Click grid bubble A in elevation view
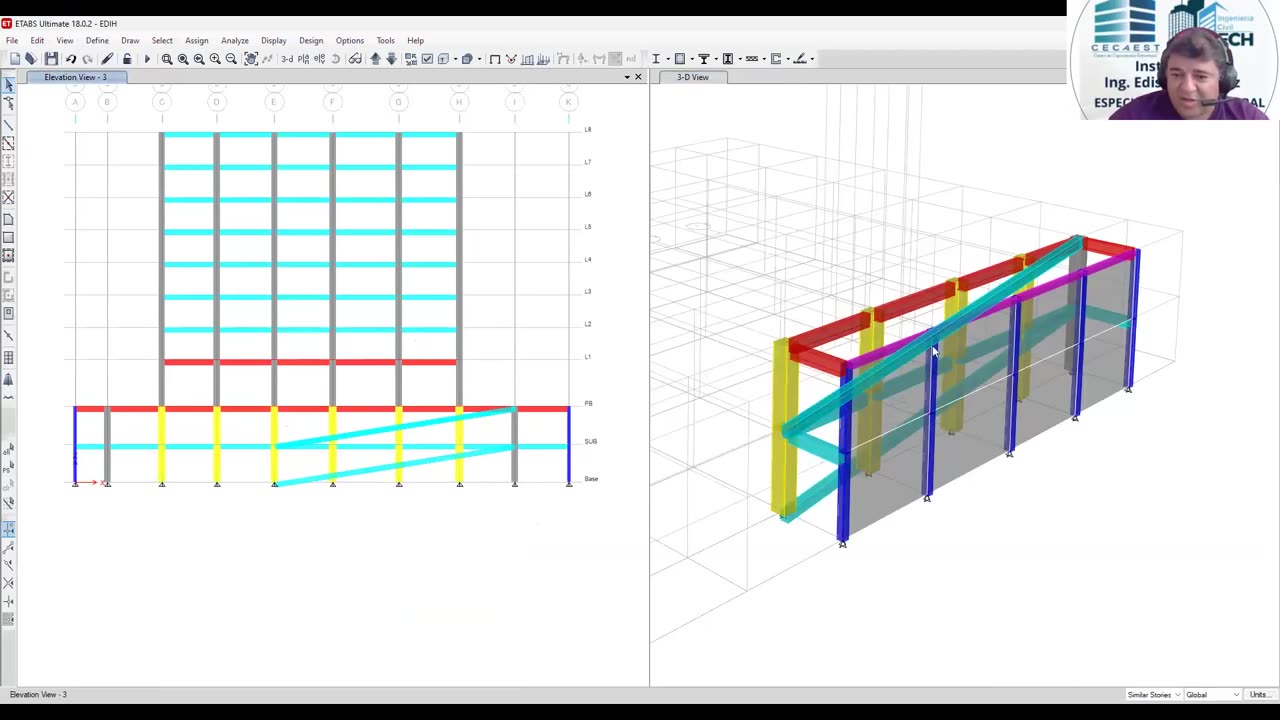1280x720 pixels. coord(75,102)
